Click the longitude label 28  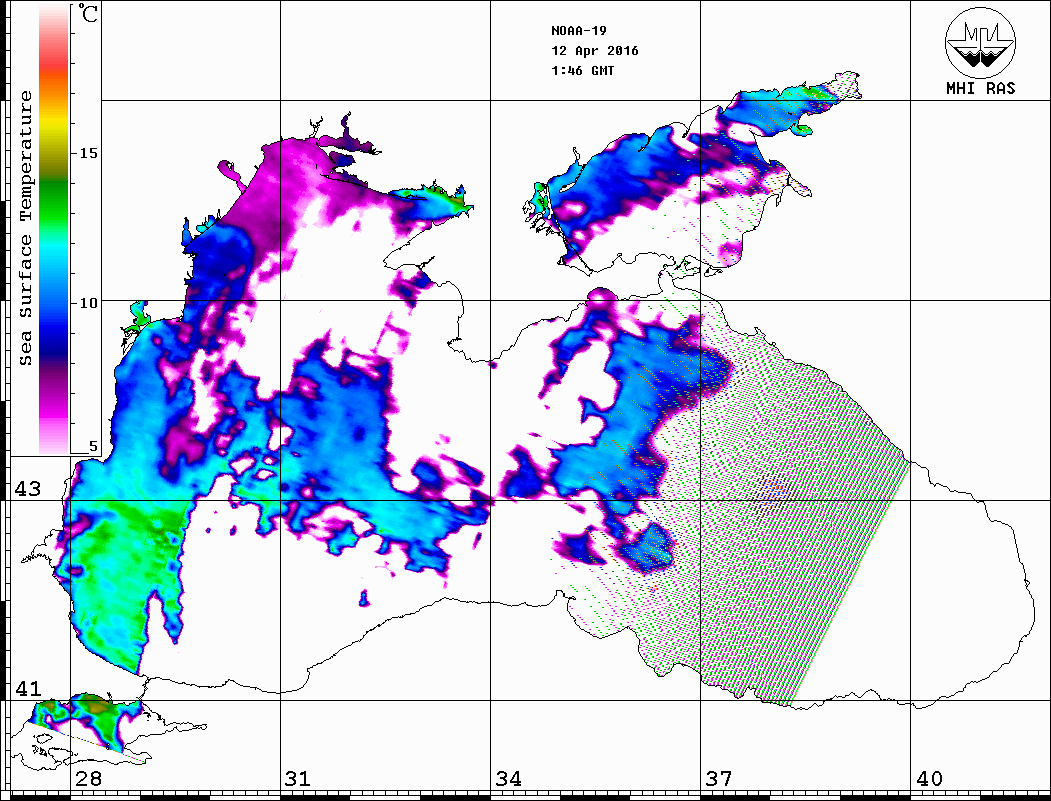pos(88,779)
